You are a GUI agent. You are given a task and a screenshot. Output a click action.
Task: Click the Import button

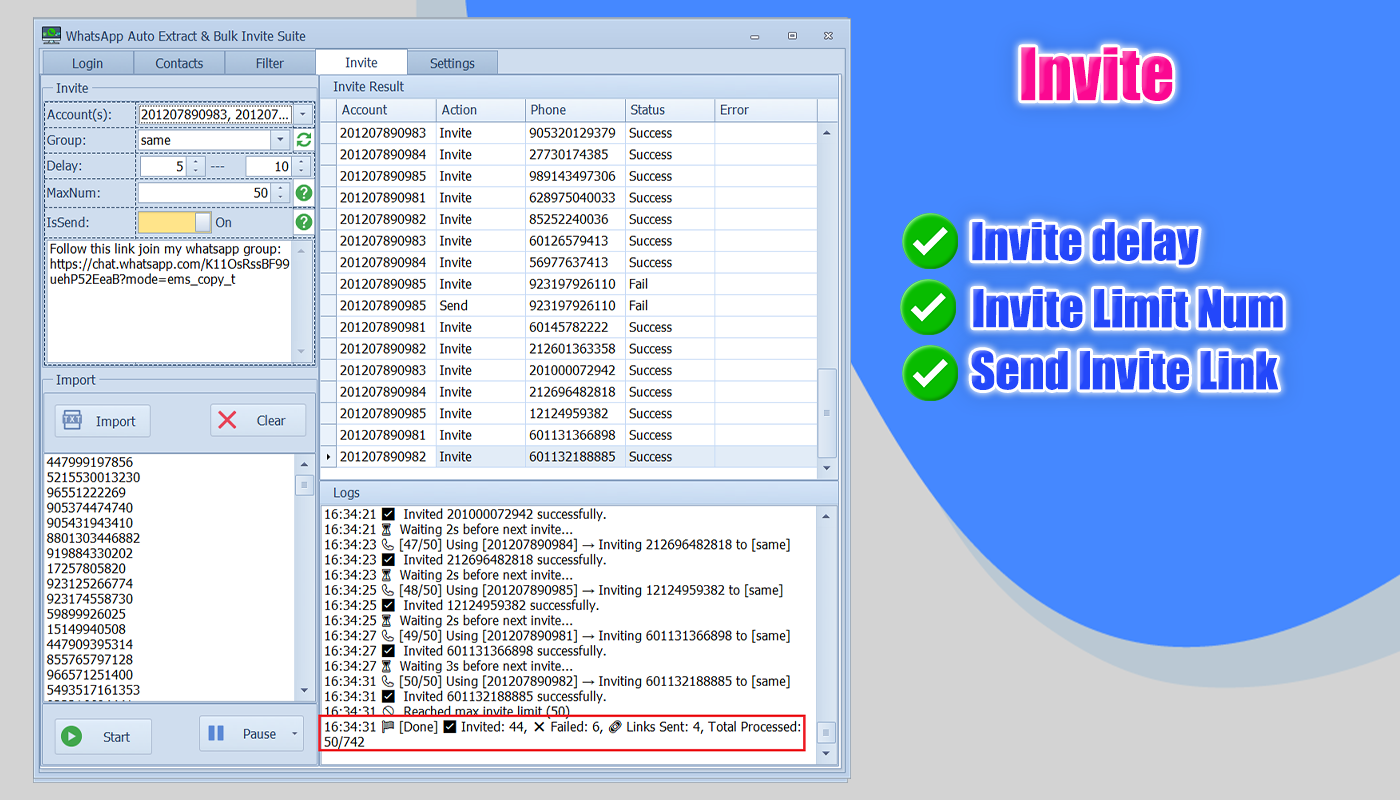click(102, 421)
